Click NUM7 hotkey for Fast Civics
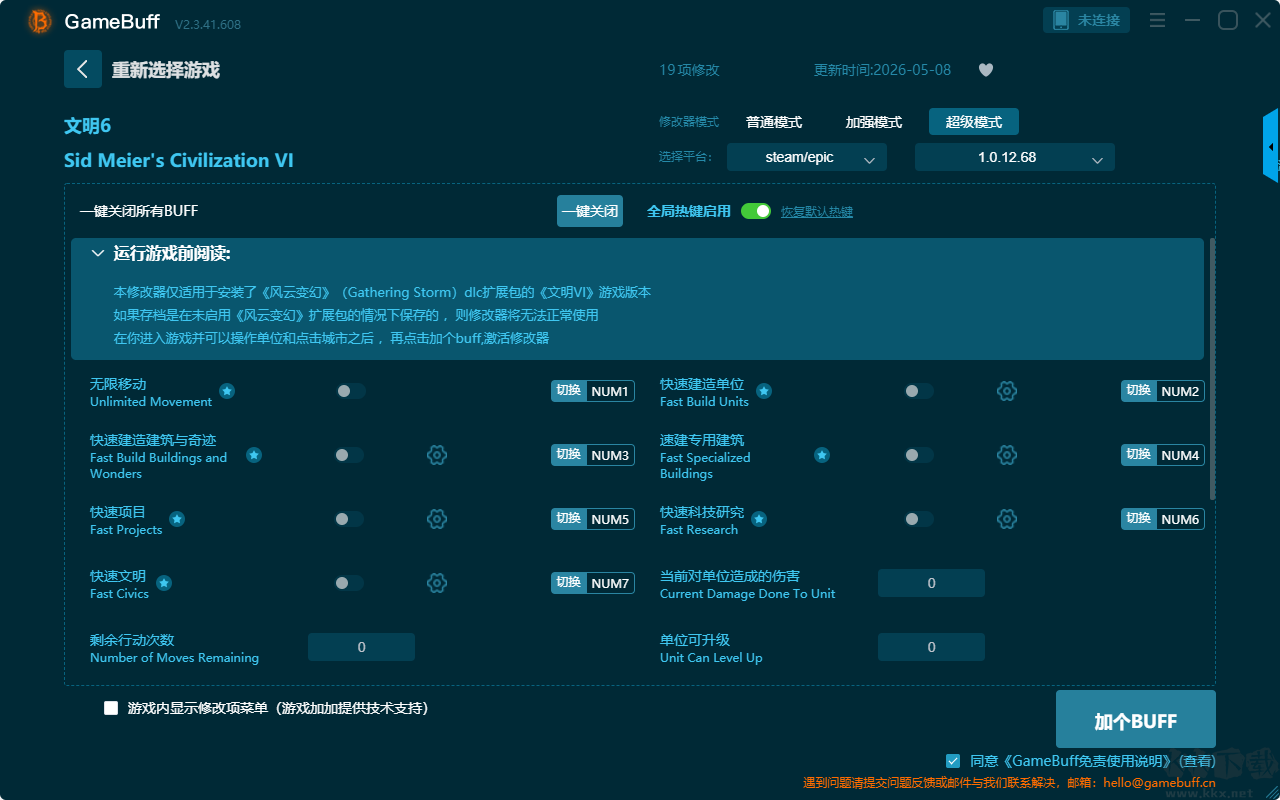The height and width of the screenshot is (800, 1280). [610, 583]
